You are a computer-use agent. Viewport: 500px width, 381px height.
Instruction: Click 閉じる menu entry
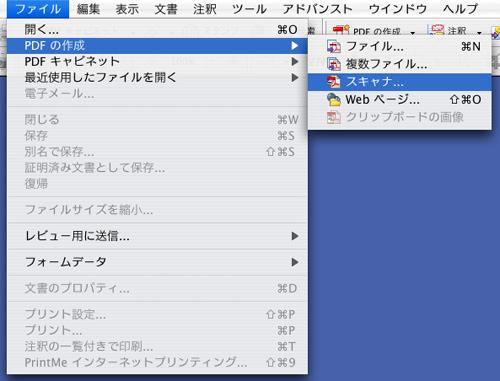click(x=157, y=120)
